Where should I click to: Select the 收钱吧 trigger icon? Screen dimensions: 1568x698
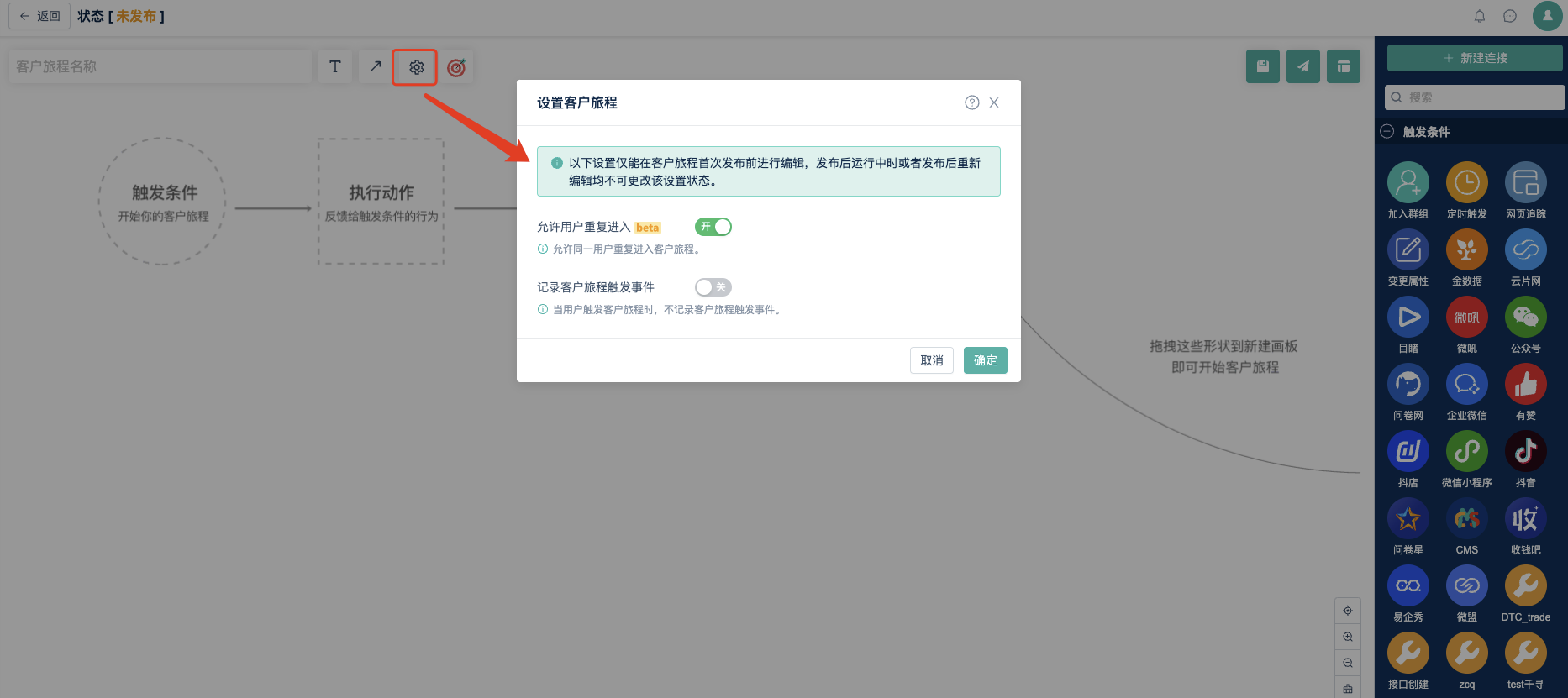click(1526, 518)
